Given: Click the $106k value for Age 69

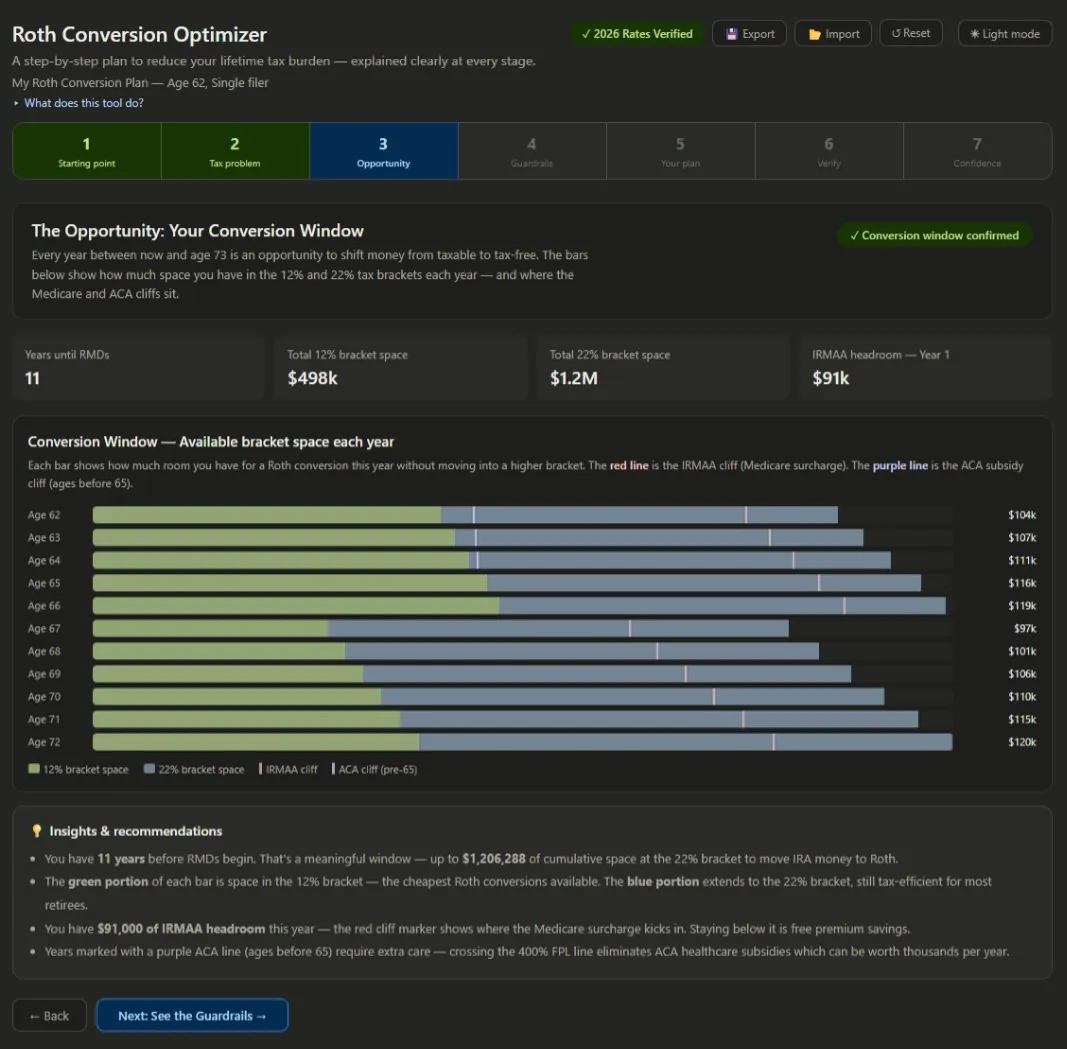Looking at the screenshot, I should click(1021, 673).
